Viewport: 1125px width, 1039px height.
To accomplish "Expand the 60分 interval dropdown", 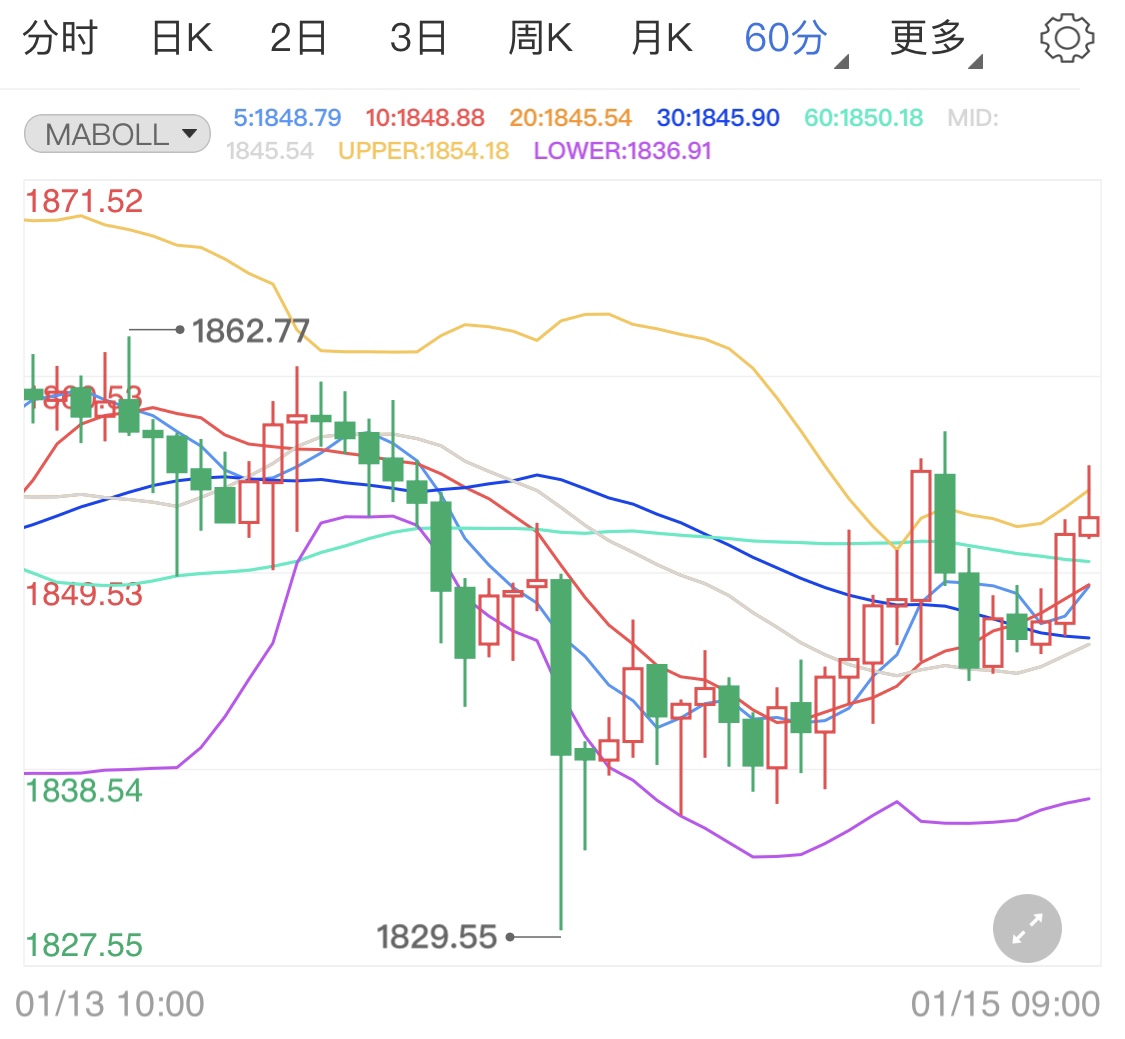I will pyautogui.click(x=796, y=41).
